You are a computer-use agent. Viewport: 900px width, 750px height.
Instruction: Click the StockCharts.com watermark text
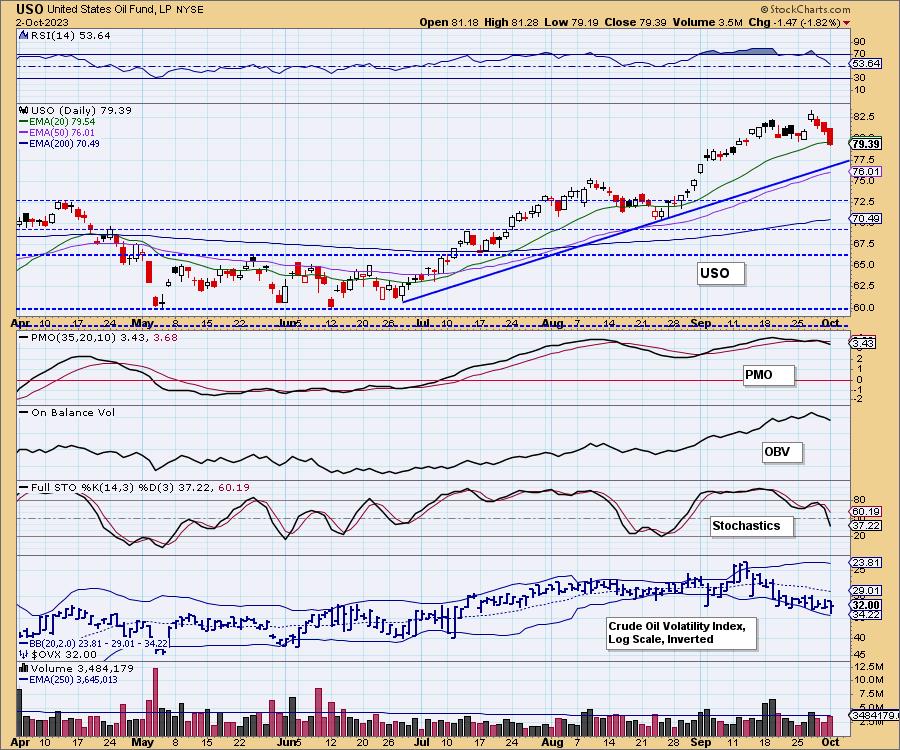coord(805,9)
